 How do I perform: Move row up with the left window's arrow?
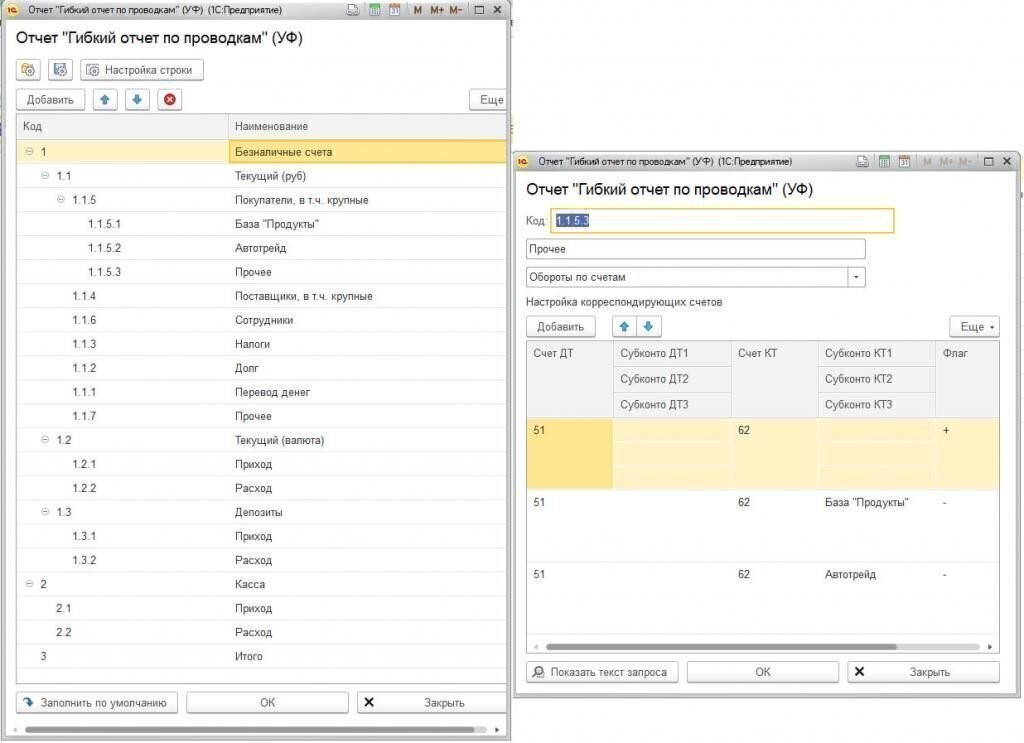point(105,100)
